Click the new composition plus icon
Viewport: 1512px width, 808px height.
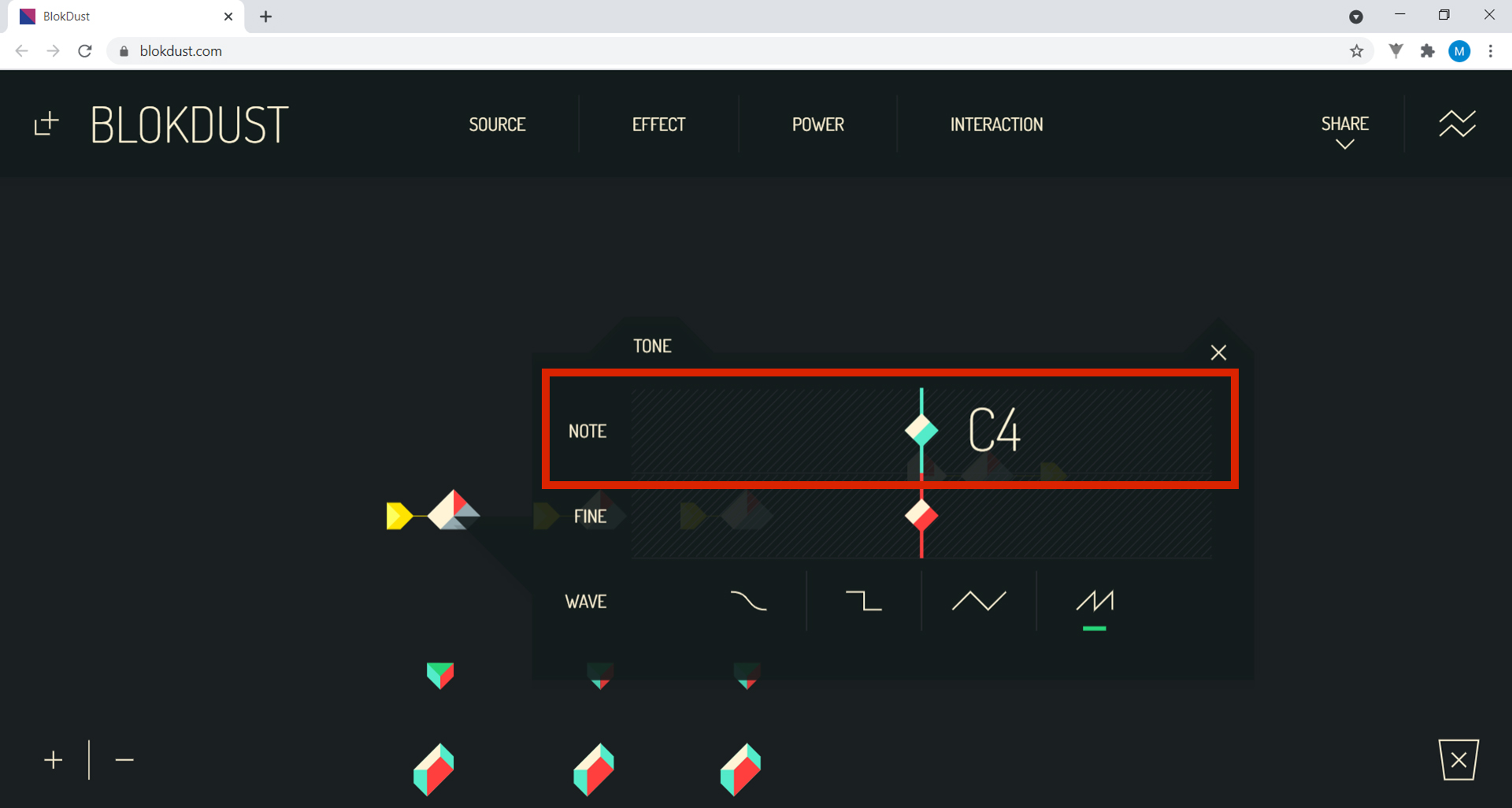tap(46, 124)
